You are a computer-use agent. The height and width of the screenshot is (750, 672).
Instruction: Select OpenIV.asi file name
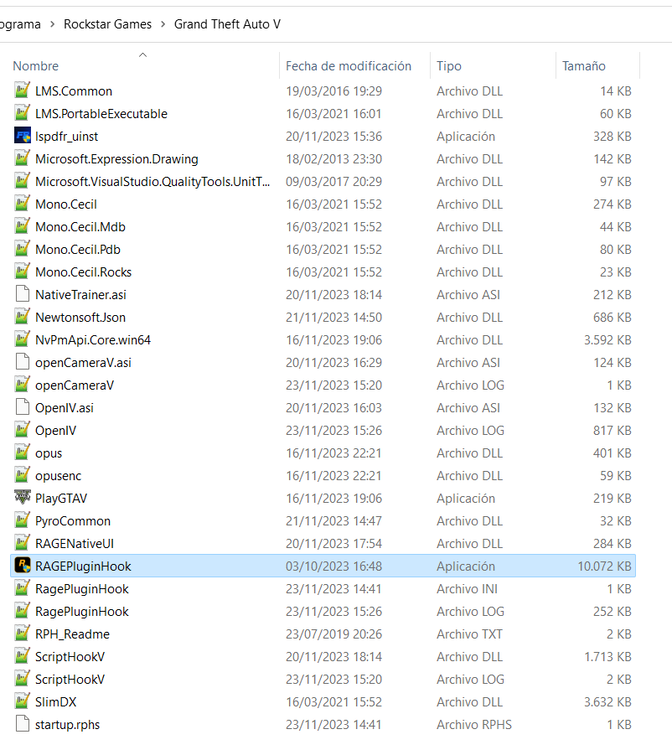coord(65,408)
